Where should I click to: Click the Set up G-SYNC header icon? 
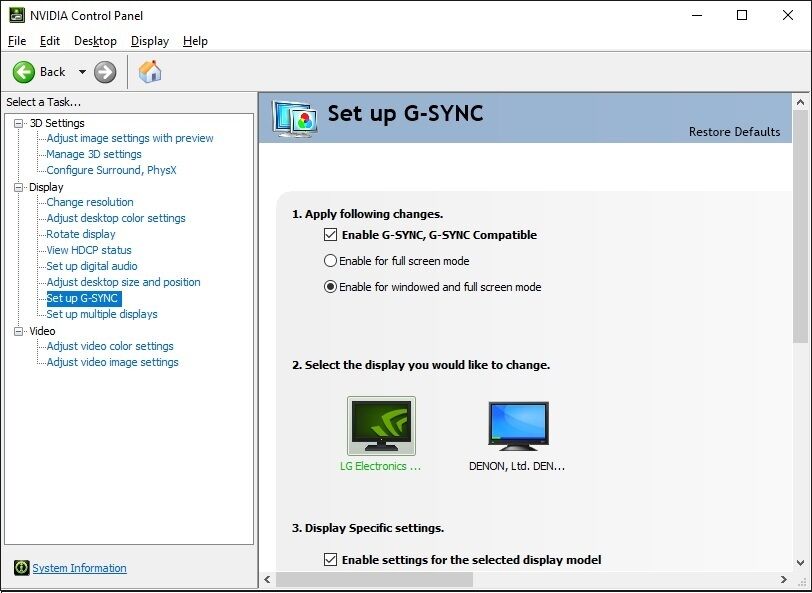coord(295,119)
